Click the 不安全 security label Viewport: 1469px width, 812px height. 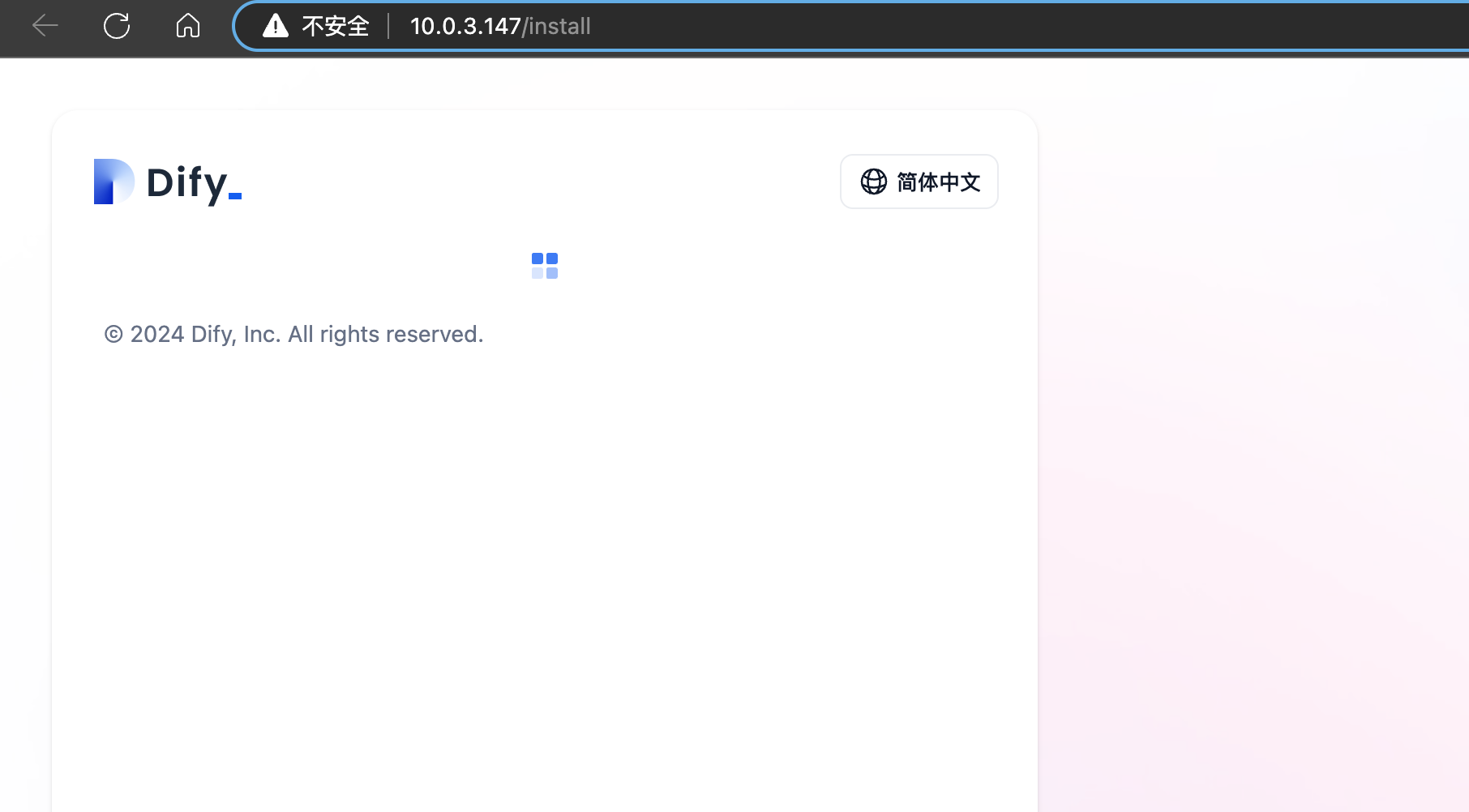336,26
